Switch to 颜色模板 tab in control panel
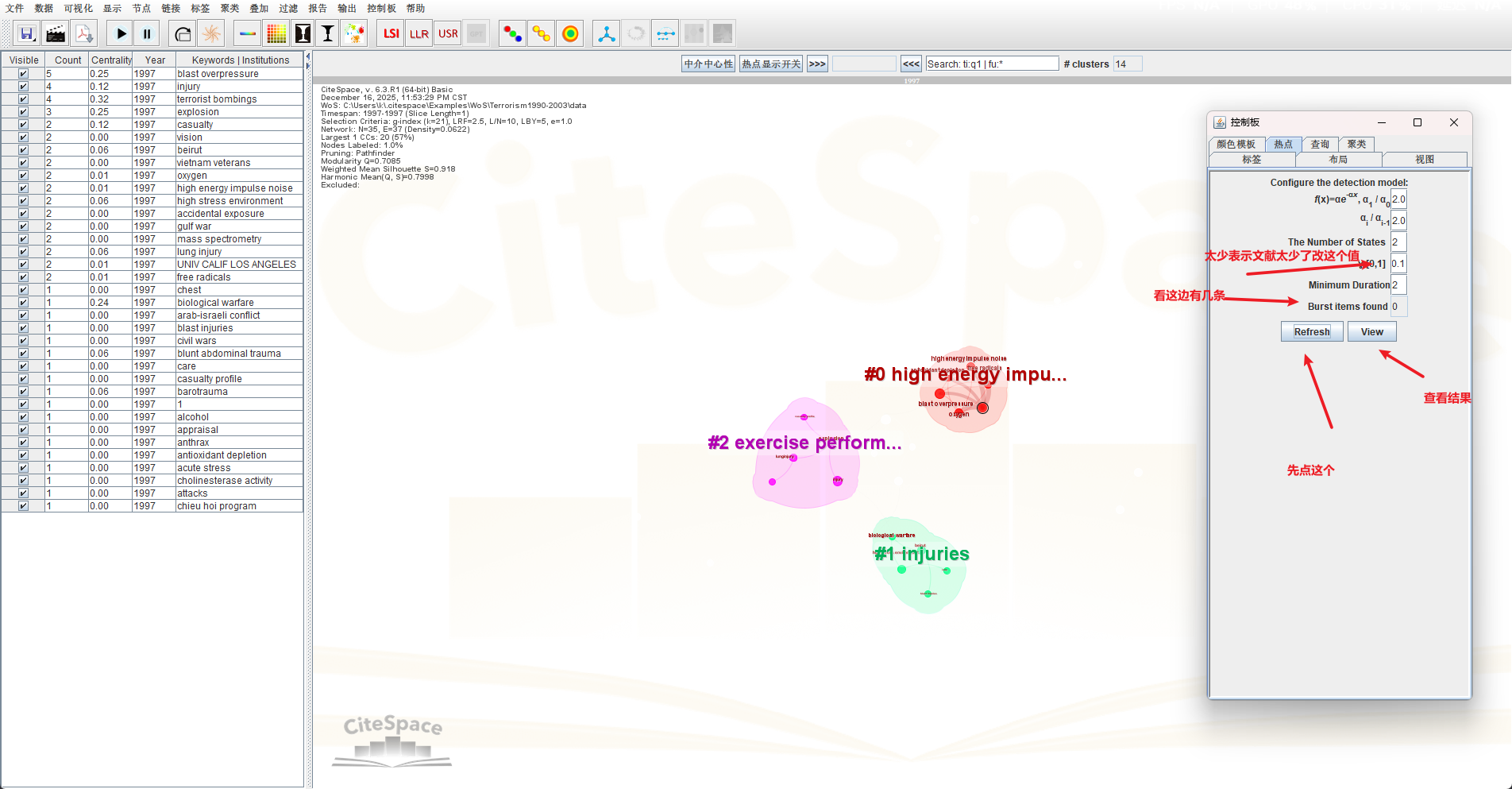 click(x=1236, y=144)
